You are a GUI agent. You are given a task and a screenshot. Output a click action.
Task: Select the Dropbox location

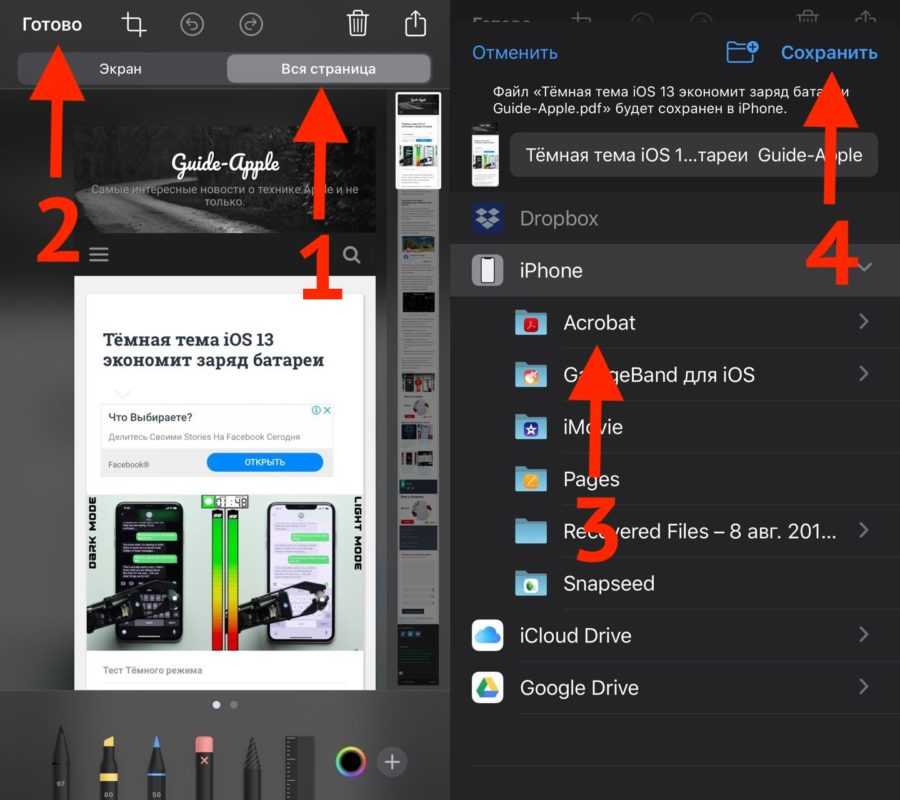(674, 218)
